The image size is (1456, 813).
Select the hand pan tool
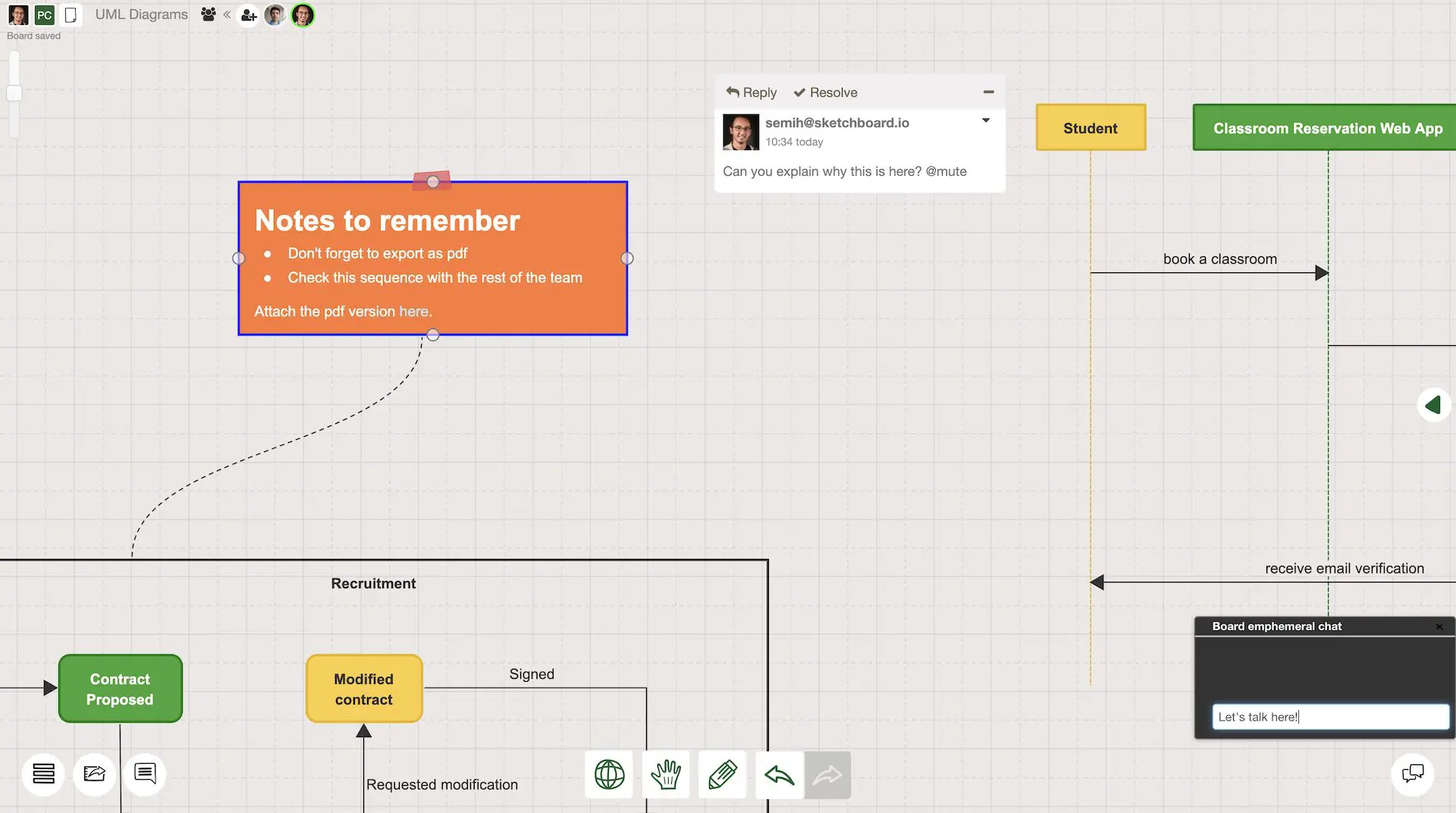pos(666,774)
